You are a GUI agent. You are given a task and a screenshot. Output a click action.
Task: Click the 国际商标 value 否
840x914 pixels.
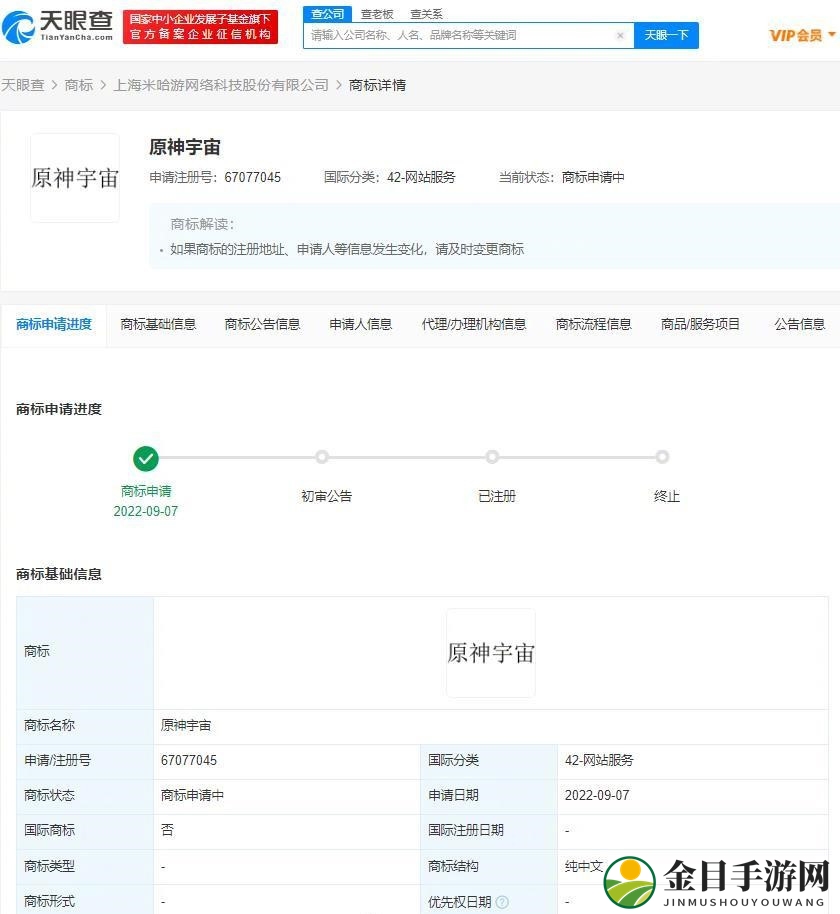(x=167, y=830)
